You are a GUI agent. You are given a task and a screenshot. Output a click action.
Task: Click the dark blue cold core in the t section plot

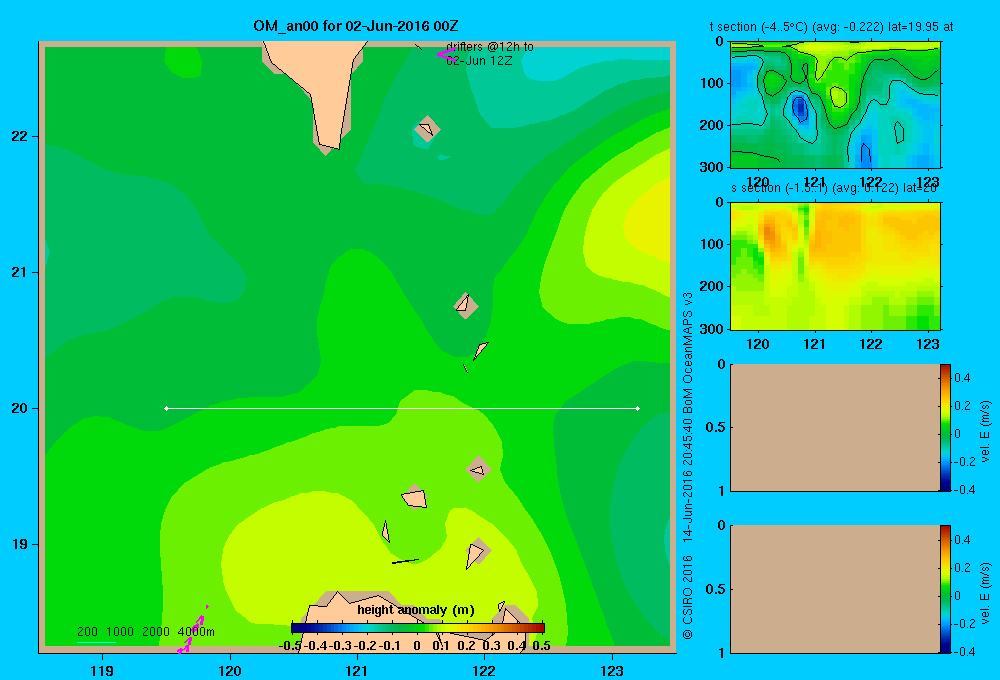coord(800,108)
